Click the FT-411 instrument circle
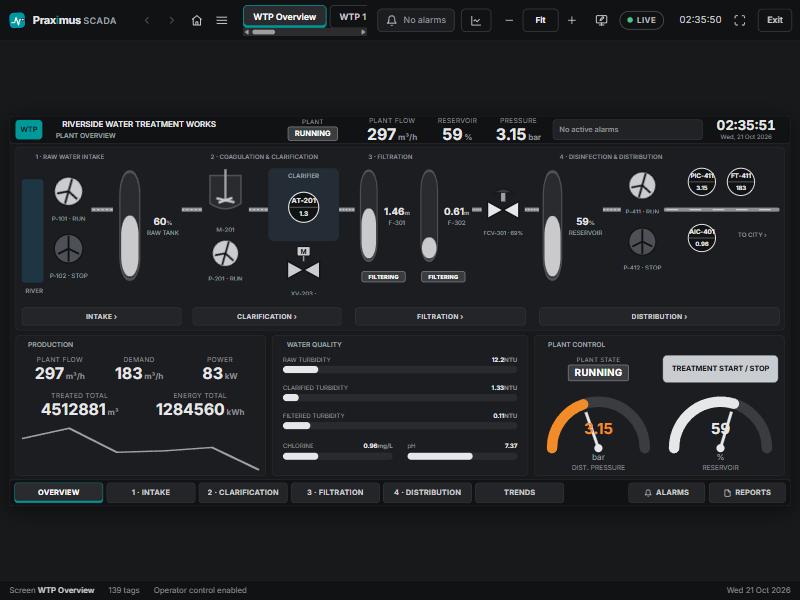Viewport: 800px width, 600px height. click(741, 182)
